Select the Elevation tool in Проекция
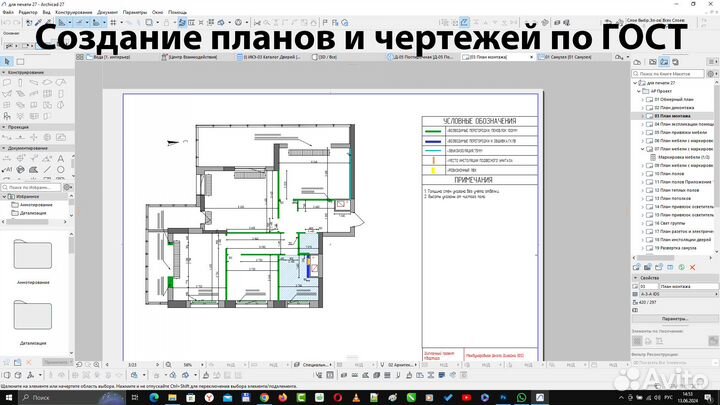720x405 pixels. coord(20,137)
